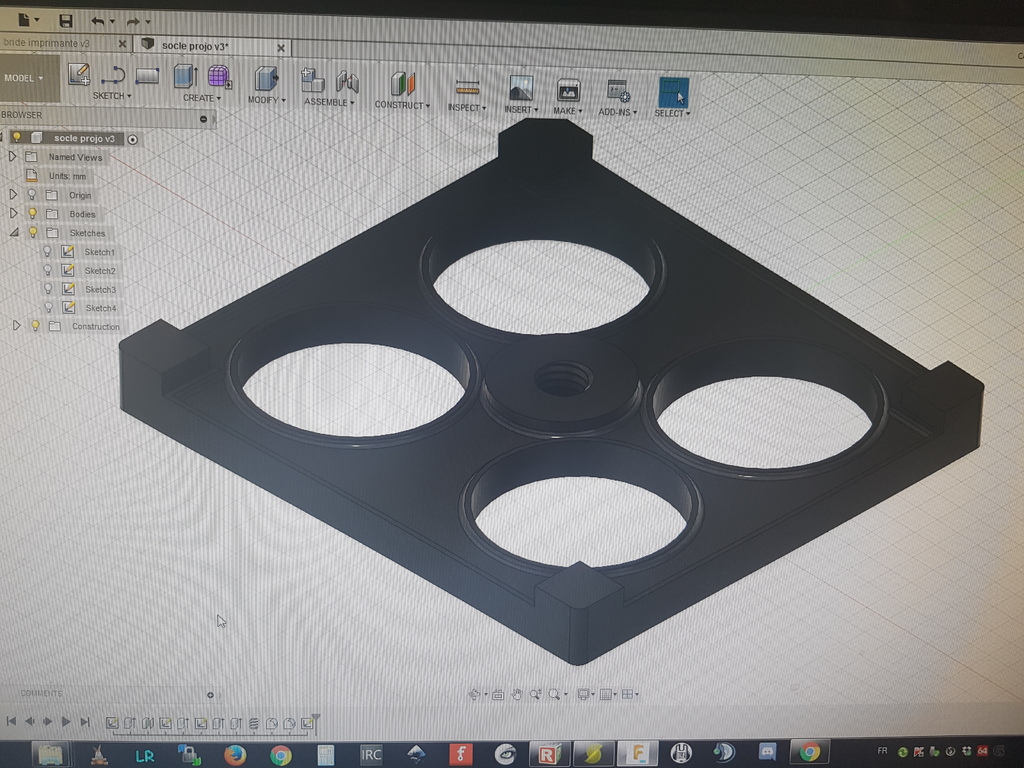Open Discord from the taskbar
The width and height of the screenshot is (1024, 768).
[767, 753]
